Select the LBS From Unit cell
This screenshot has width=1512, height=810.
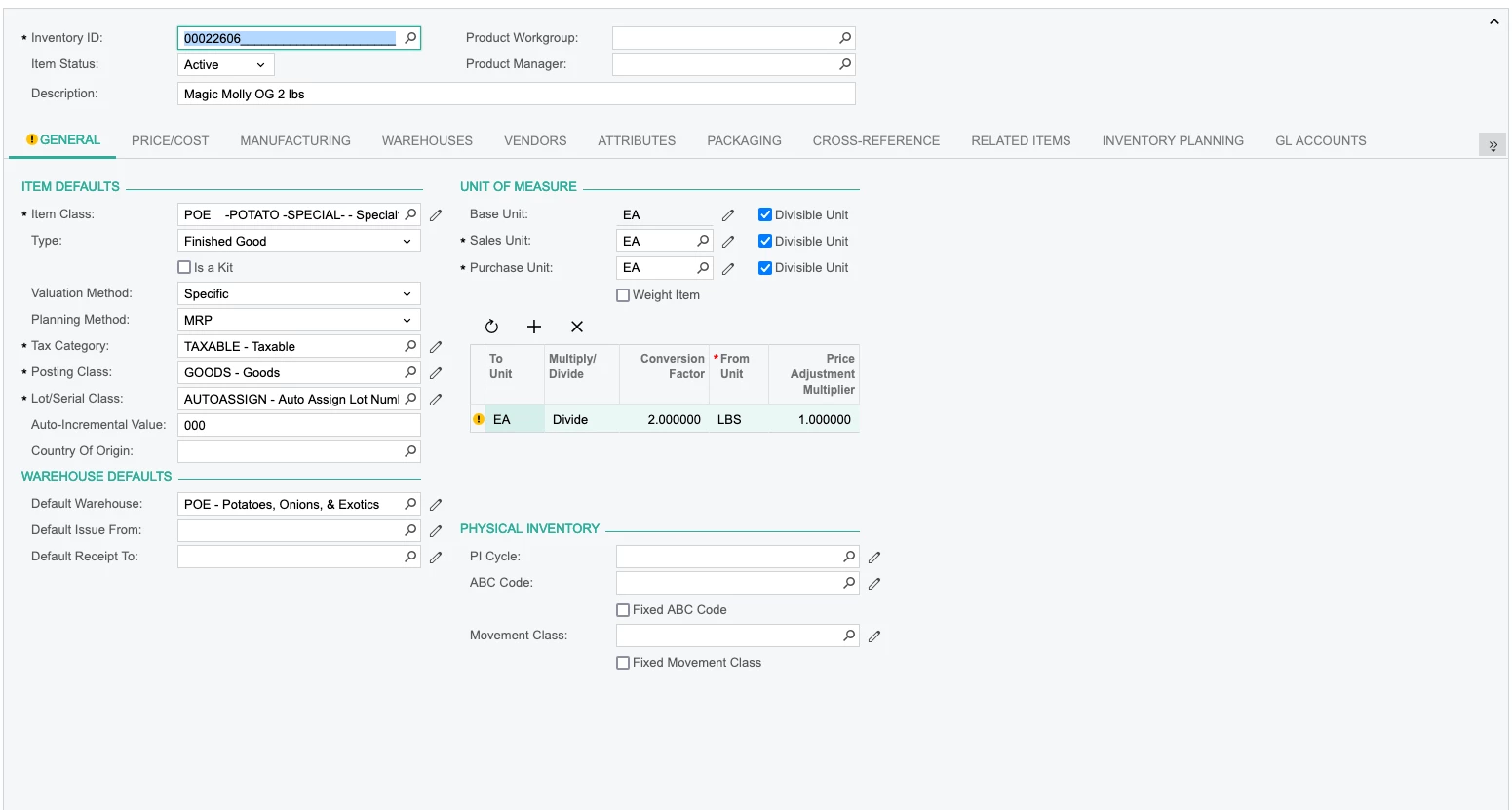[x=739, y=419]
